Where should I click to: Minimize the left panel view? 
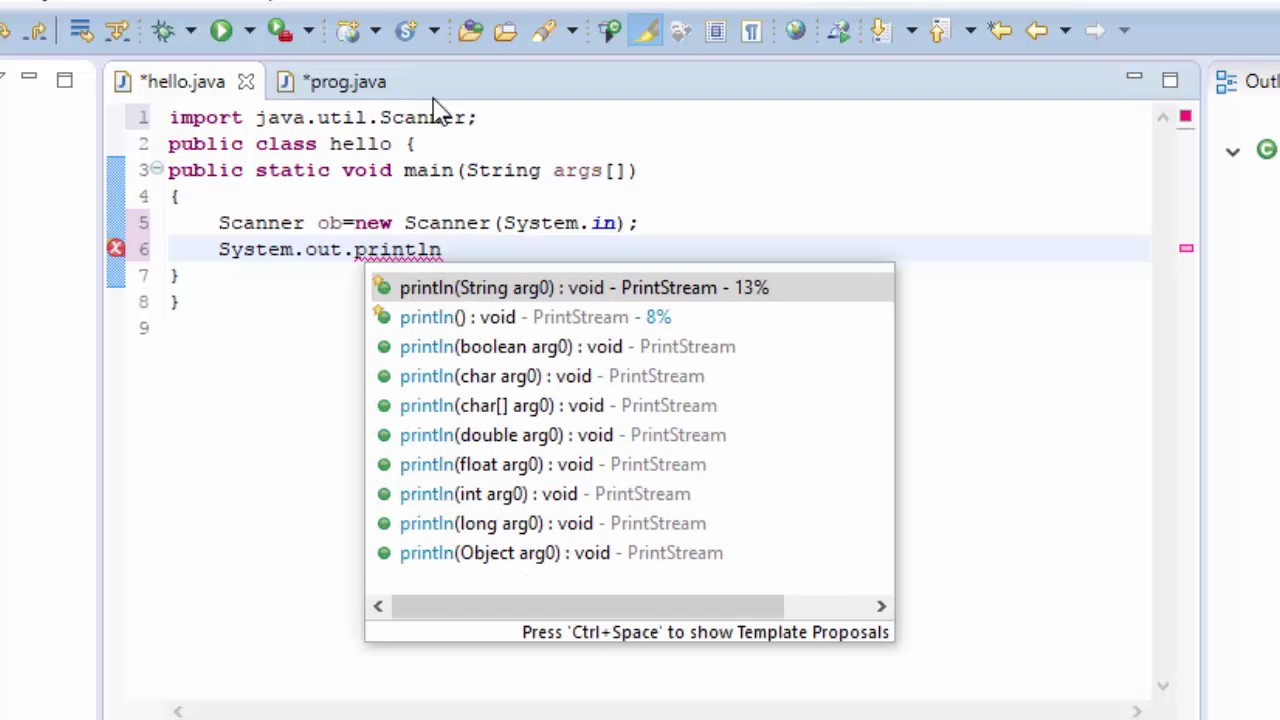(29, 78)
